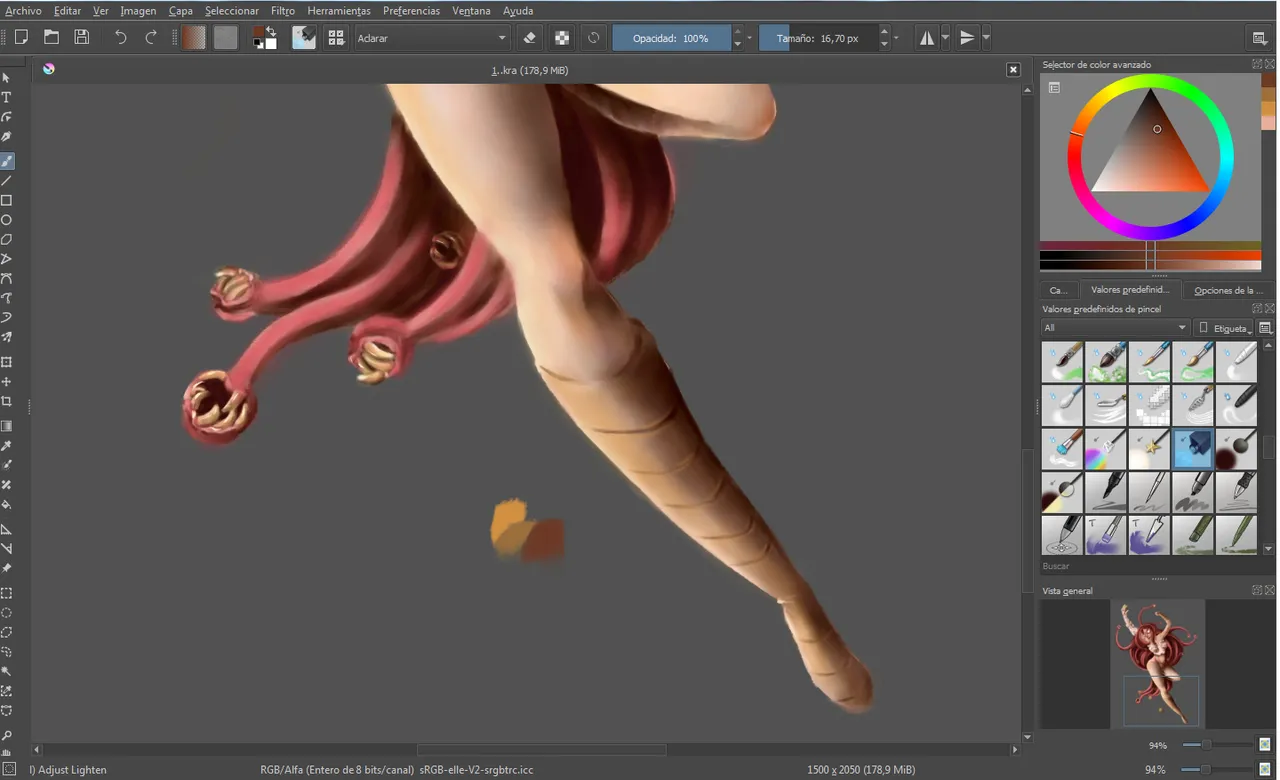Image resolution: width=1280 pixels, height=780 pixels.
Task: Expand horizontal mirror options arrow
Action: [x=945, y=38]
